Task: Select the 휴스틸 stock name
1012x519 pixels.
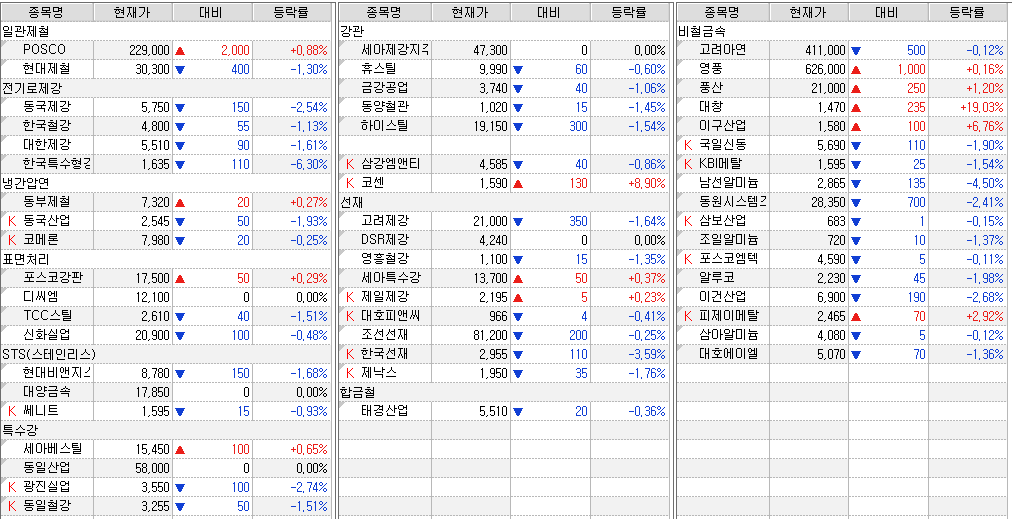Action: pyautogui.click(x=379, y=69)
